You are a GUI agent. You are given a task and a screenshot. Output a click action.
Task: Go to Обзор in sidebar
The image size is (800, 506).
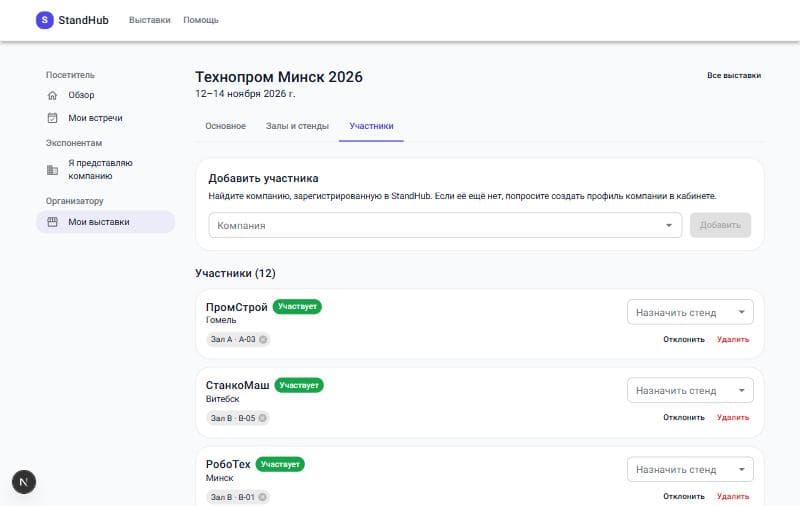[106, 95]
